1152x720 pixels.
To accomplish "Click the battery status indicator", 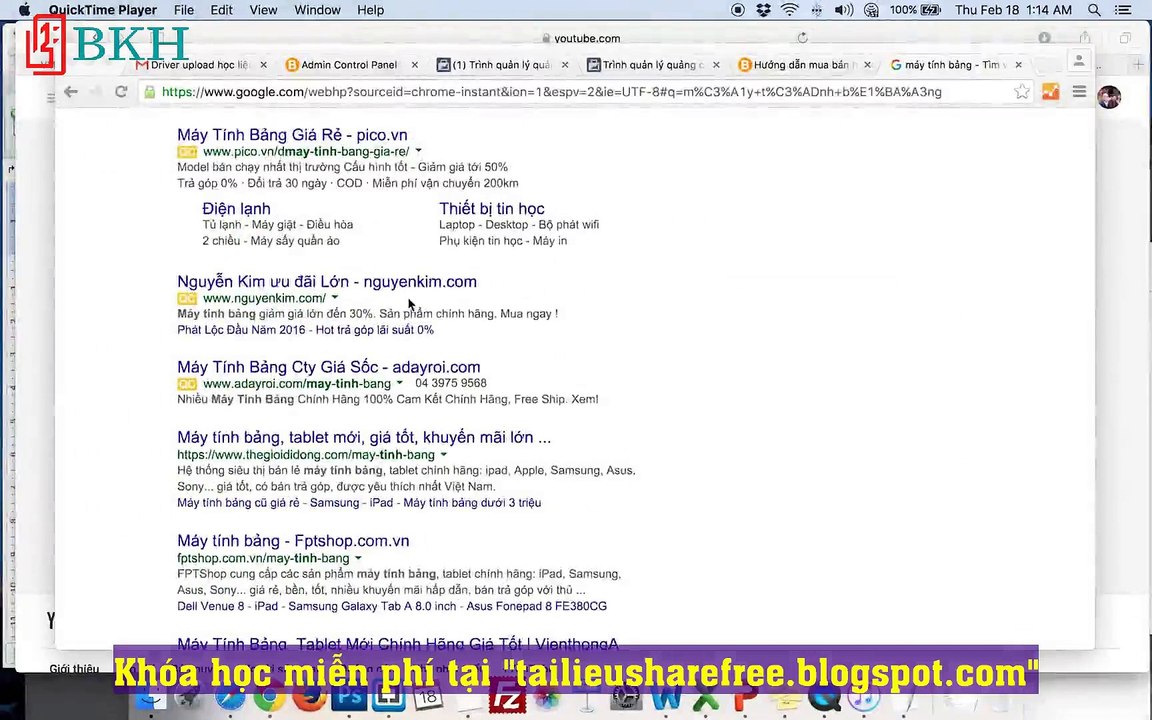I will [x=915, y=10].
